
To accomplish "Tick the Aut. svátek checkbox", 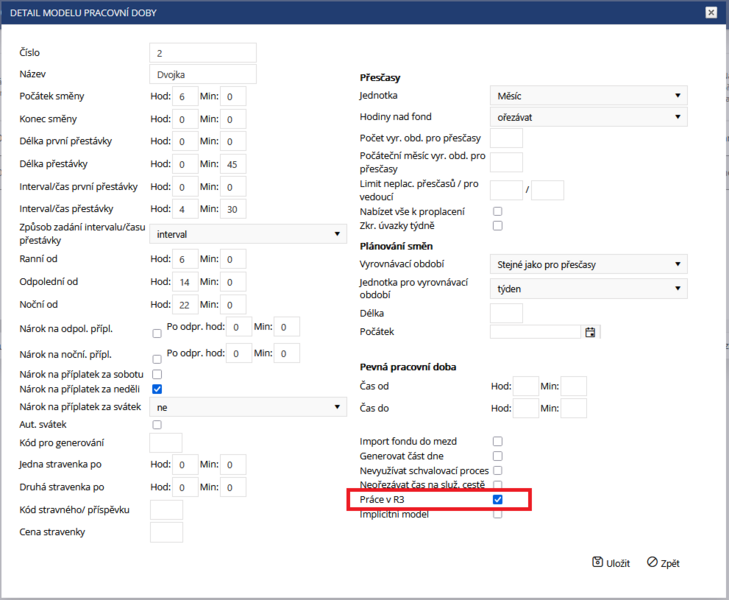I will tap(157, 425).
